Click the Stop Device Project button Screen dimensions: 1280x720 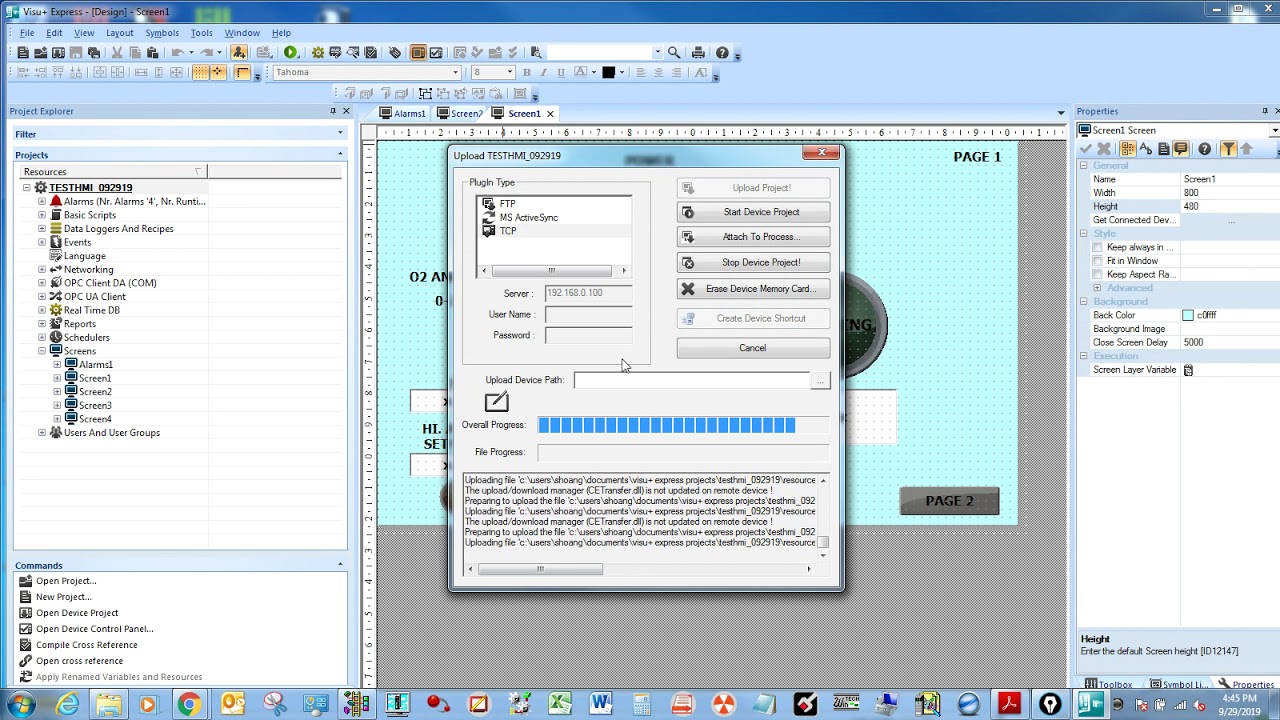click(753, 262)
